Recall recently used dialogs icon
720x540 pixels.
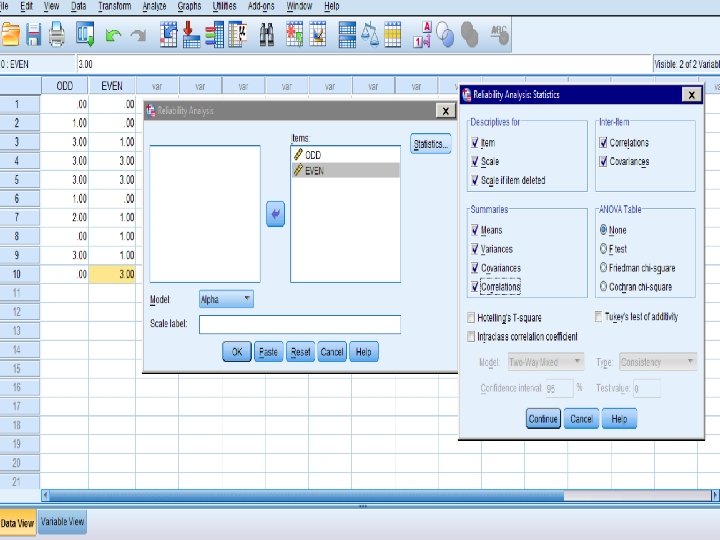[85, 34]
